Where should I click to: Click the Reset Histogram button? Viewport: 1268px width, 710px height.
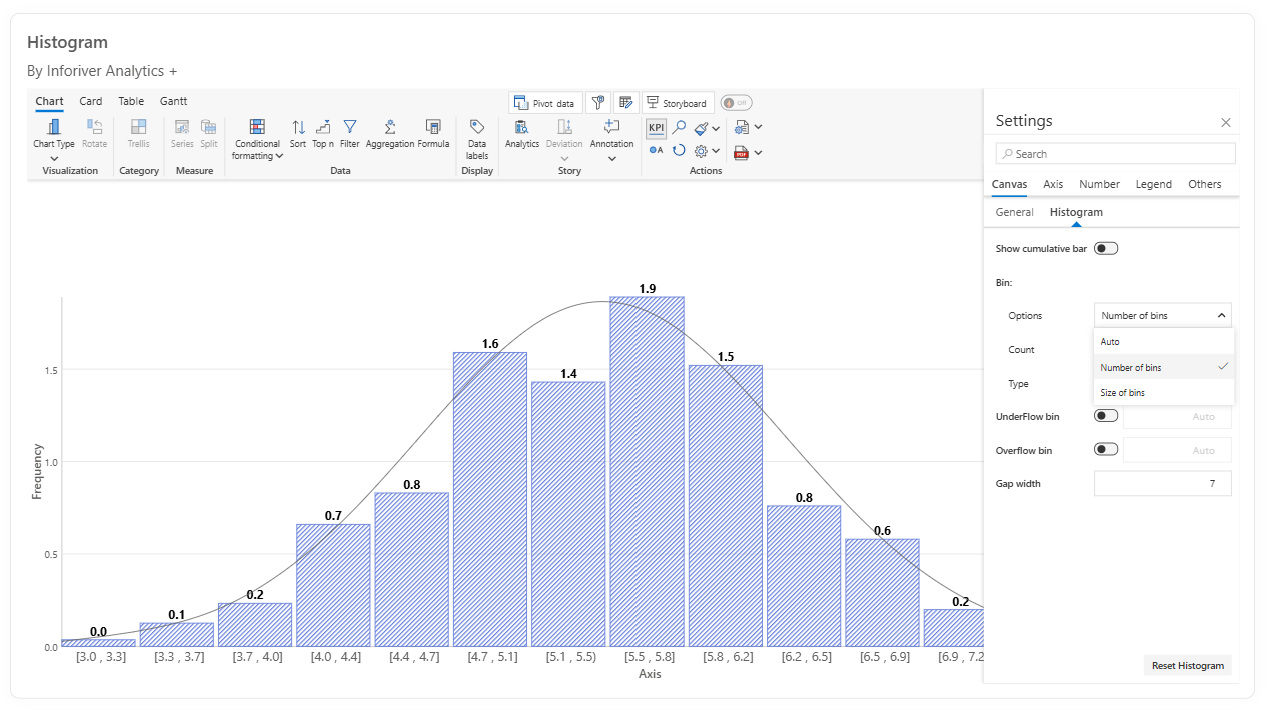(1187, 665)
